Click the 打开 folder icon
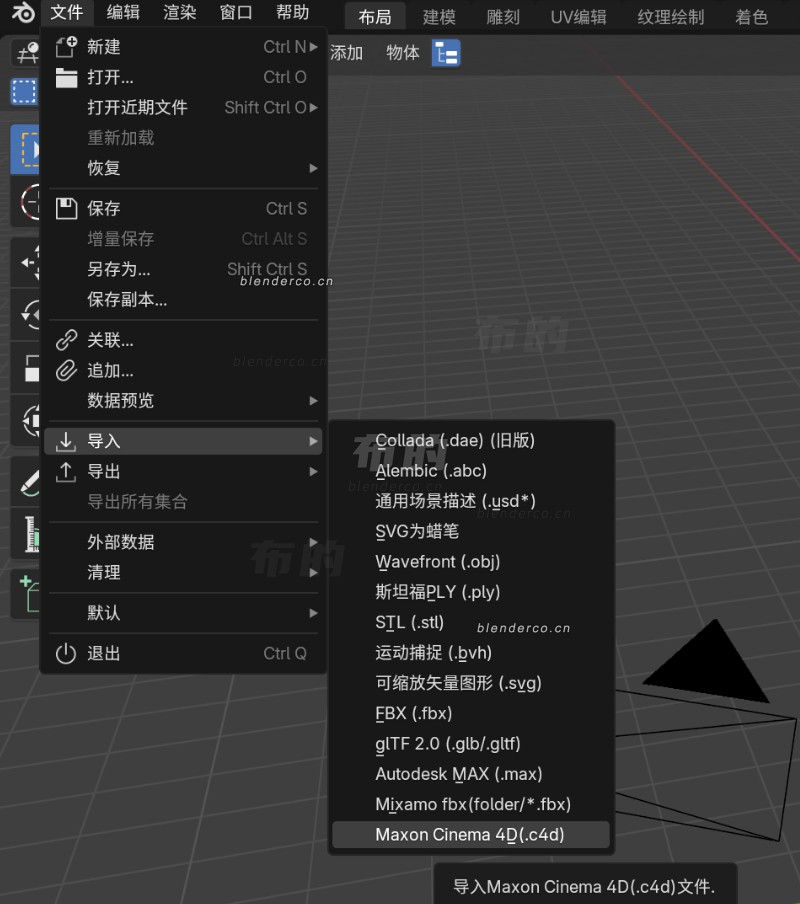The width and height of the screenshot is (800, 904). (66, 77)
